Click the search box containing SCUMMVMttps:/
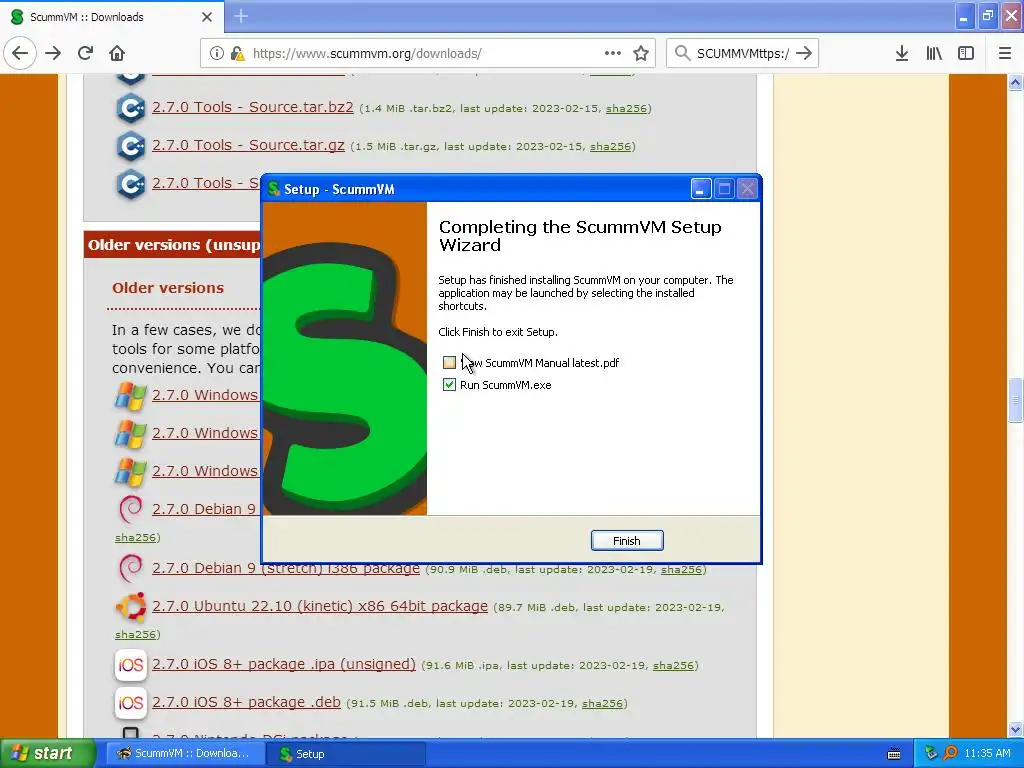 pyautogui.click(x=743, y=53)
